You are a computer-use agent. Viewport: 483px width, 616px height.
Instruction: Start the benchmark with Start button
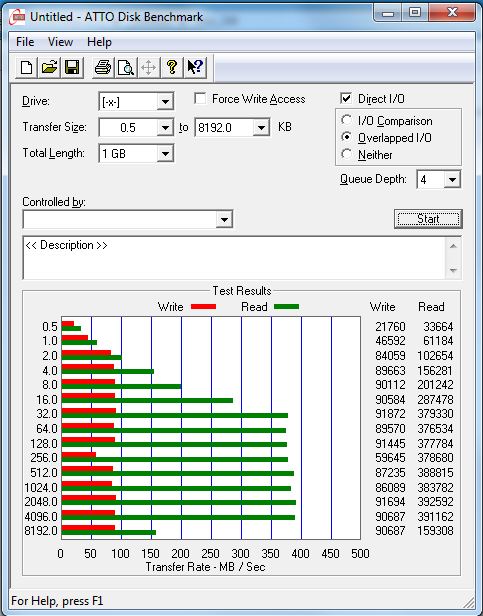[428, 219]
